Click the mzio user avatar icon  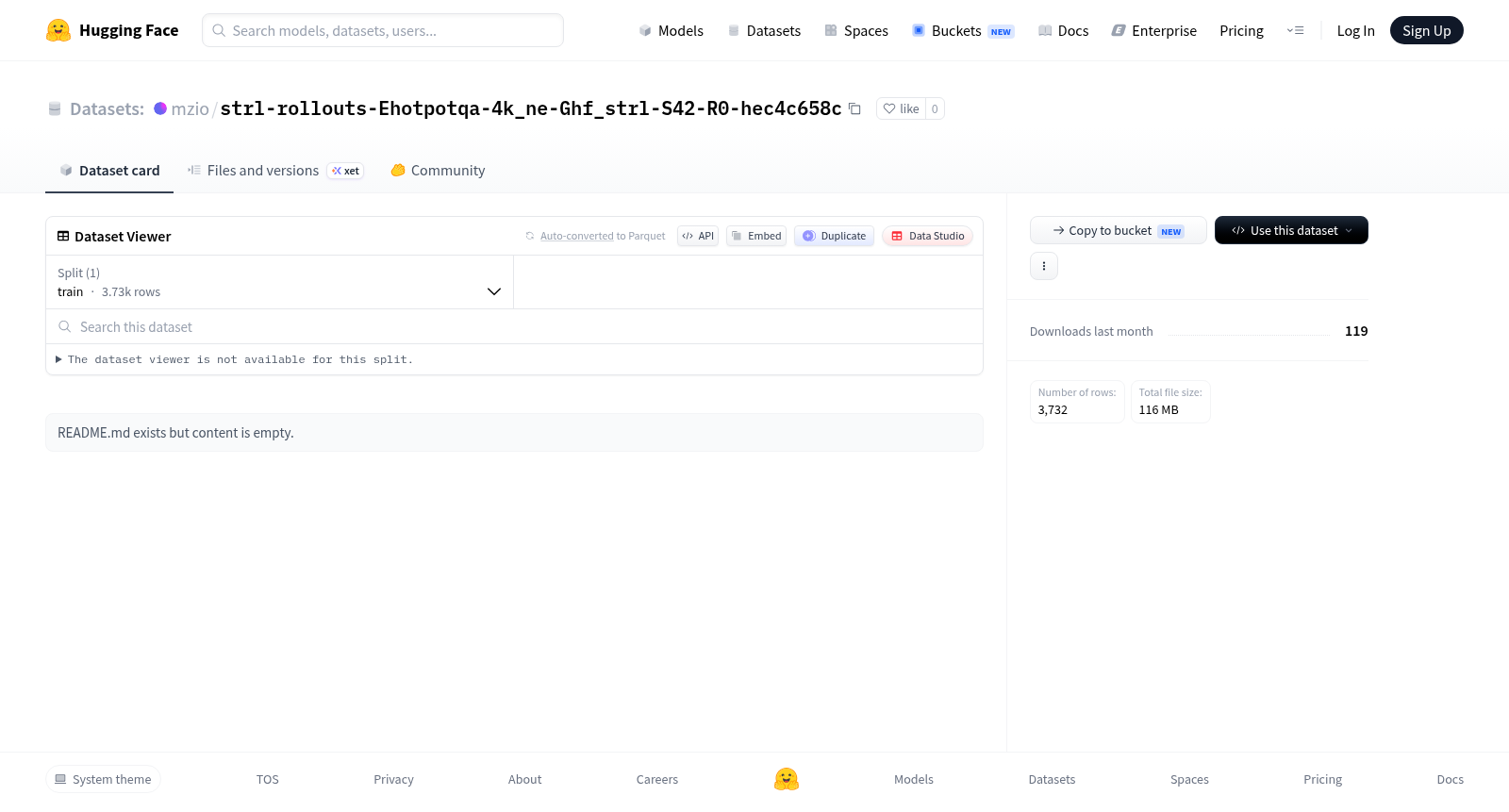pos(160,108)
